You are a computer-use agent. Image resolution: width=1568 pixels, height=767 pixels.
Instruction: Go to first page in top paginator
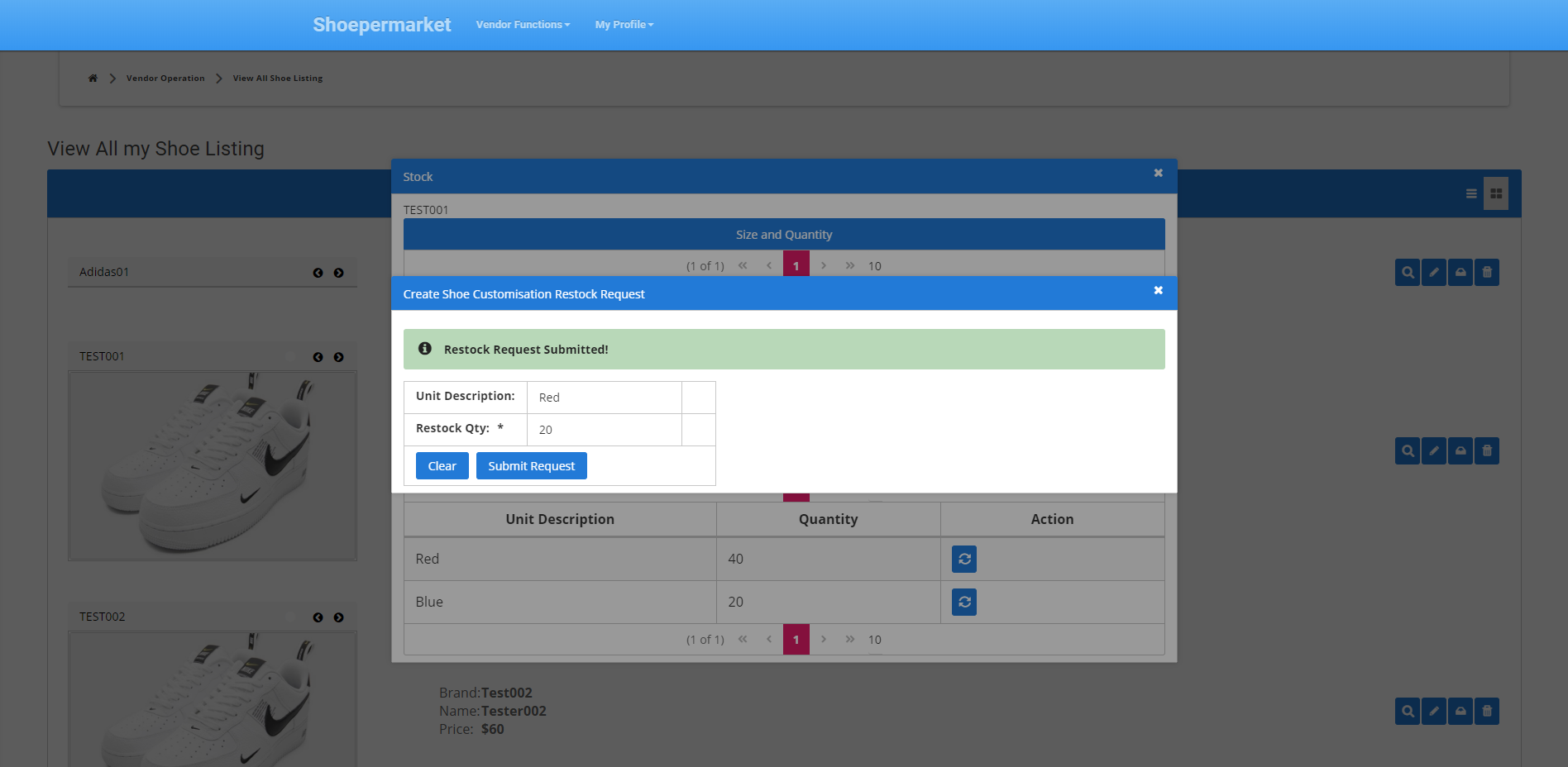(743, 265)
